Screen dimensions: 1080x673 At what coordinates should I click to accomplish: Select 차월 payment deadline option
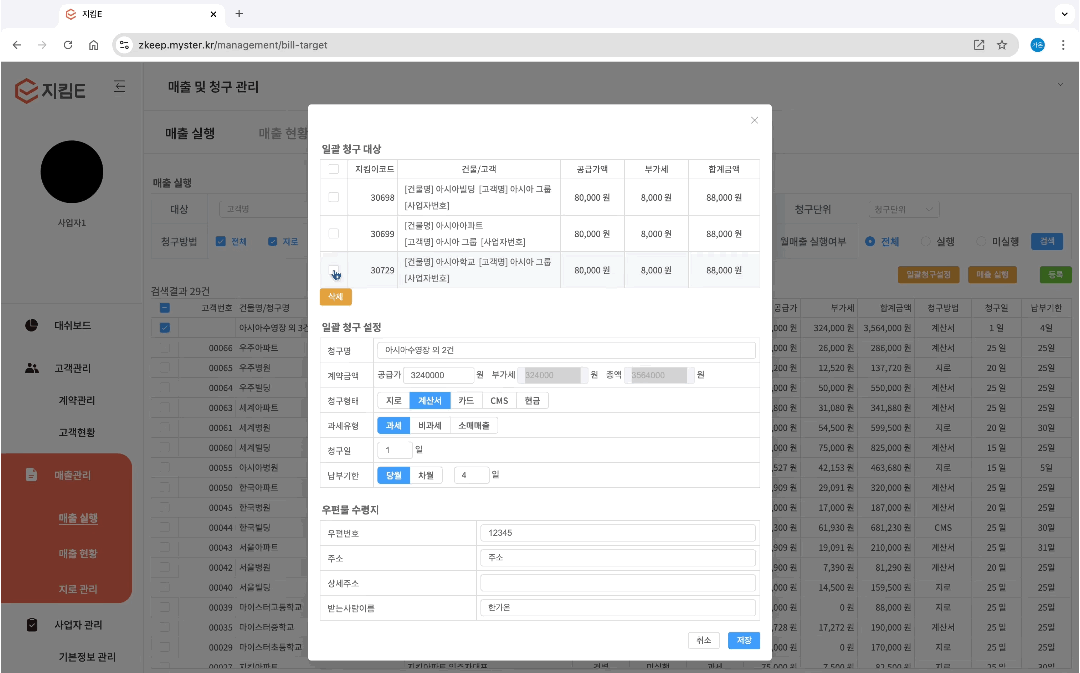426,475
